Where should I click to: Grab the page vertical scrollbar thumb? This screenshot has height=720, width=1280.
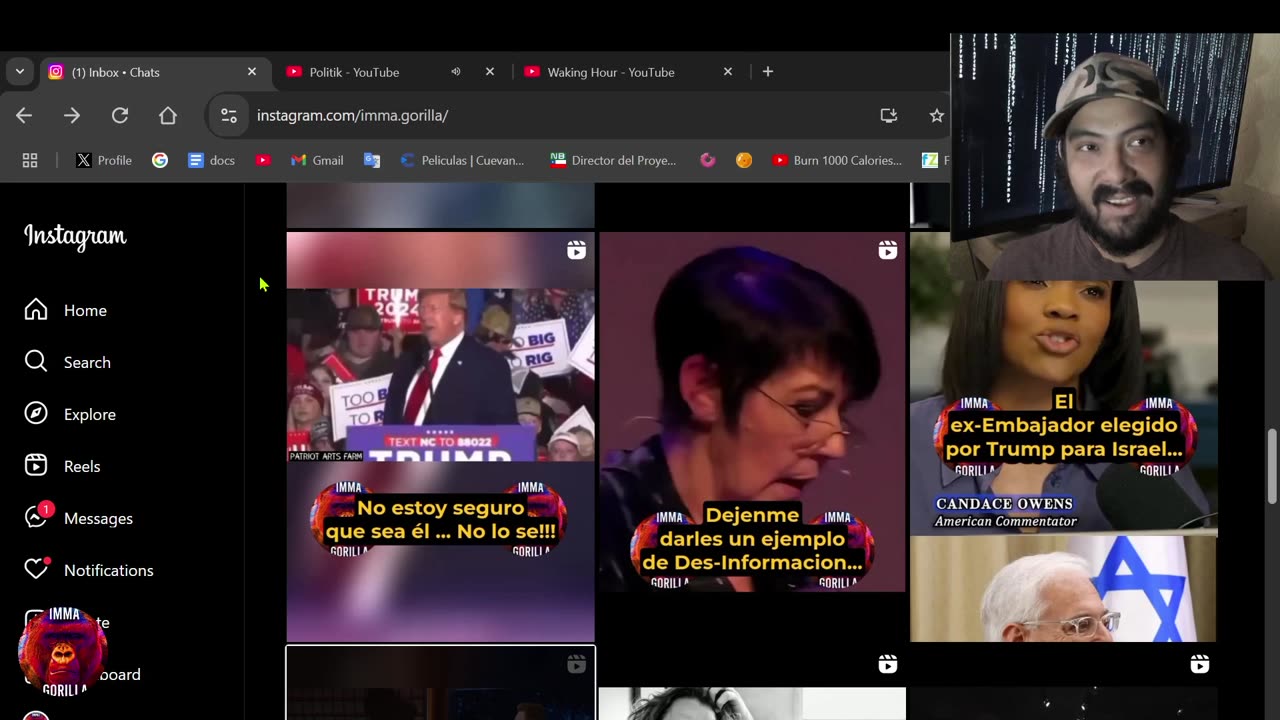(x=1272, y=467)
